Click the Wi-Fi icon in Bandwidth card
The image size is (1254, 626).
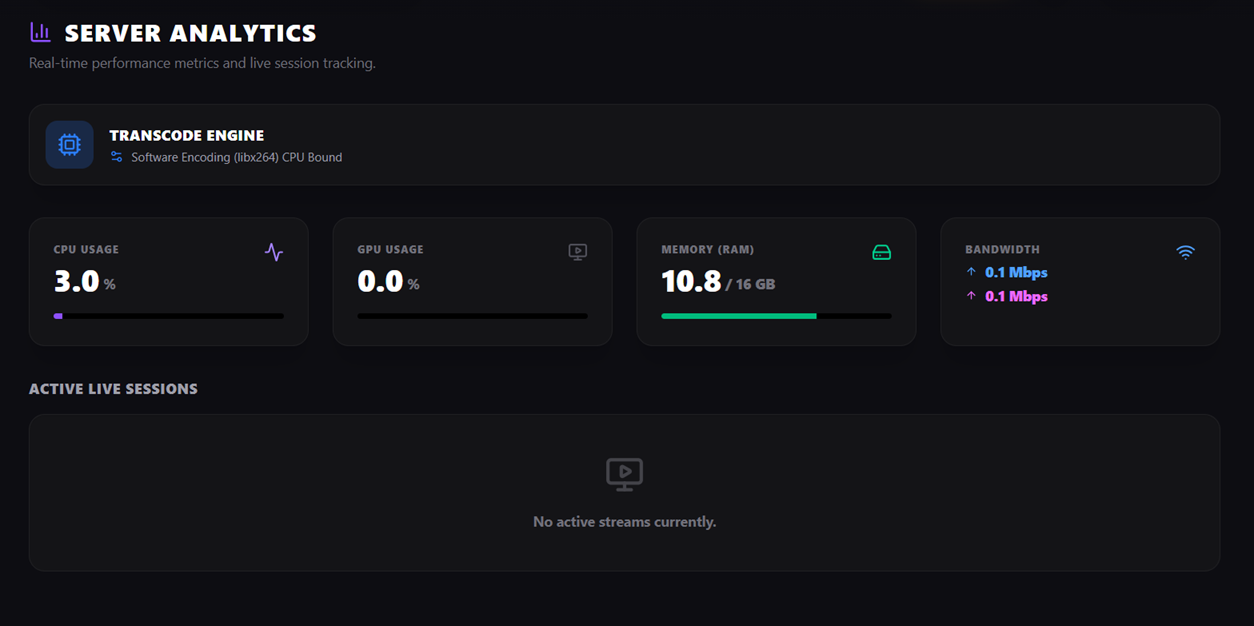tap(1186, 252)
